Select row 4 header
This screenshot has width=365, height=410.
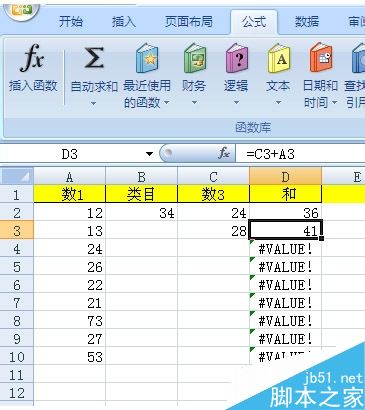17,248
